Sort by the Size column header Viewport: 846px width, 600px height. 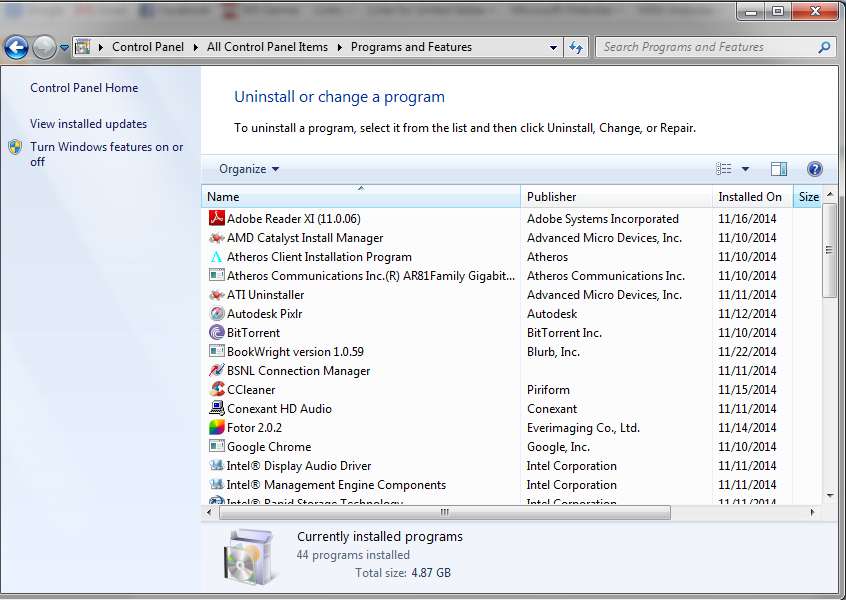coord(808,197)
